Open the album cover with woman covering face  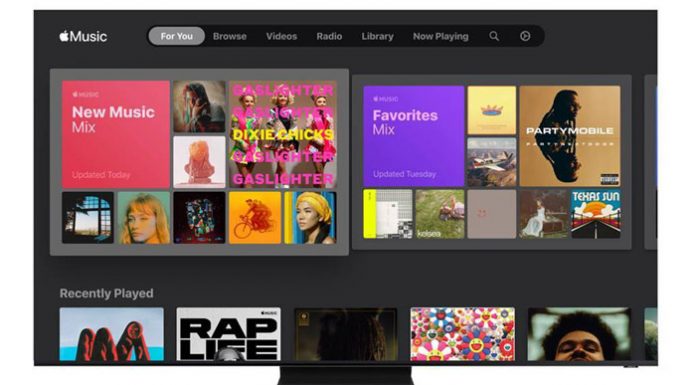199,107
